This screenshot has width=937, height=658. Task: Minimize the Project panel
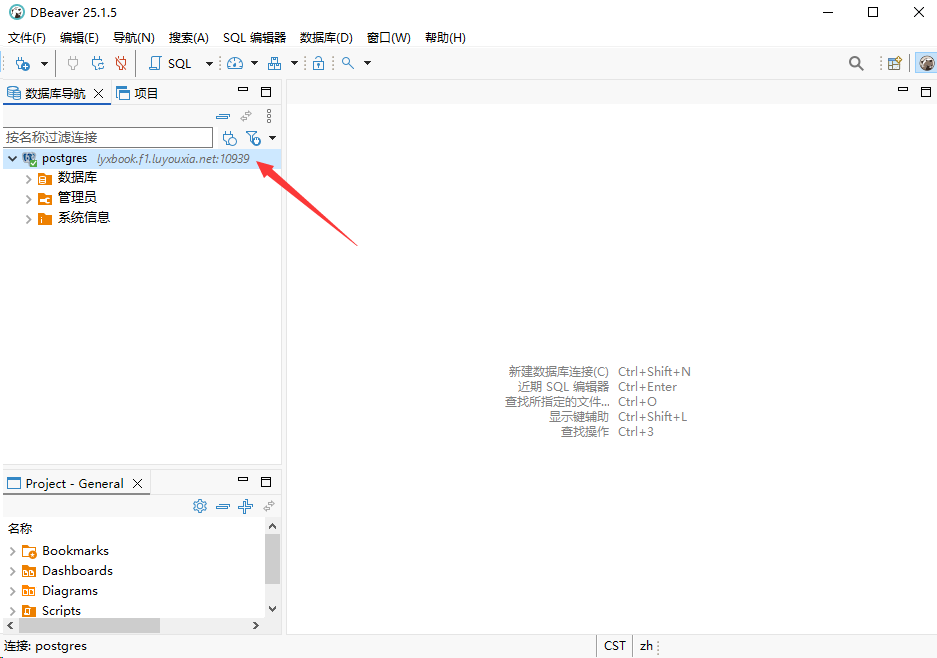coord(243,479)
